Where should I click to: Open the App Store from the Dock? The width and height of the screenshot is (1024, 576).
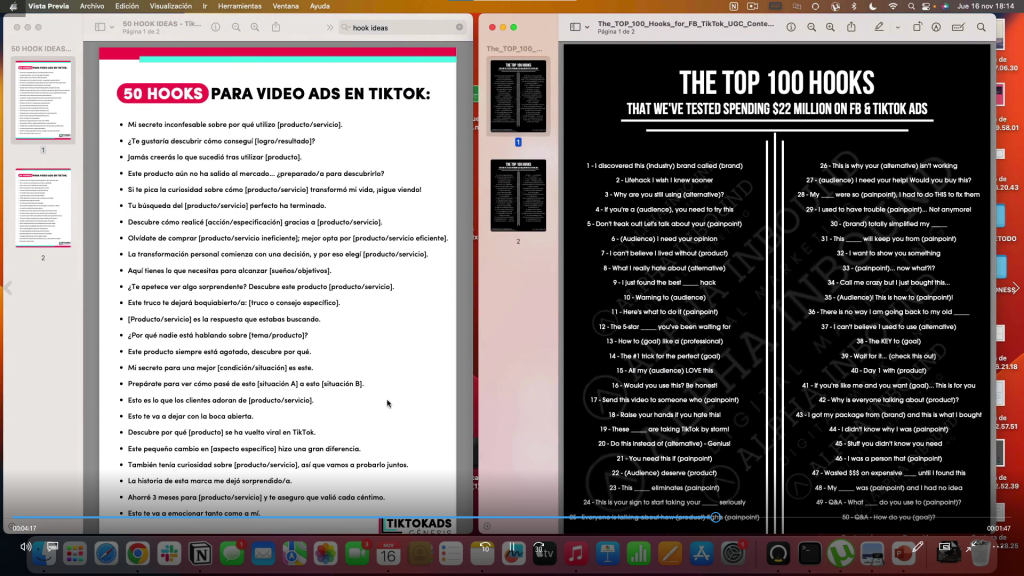coord(701,554)
